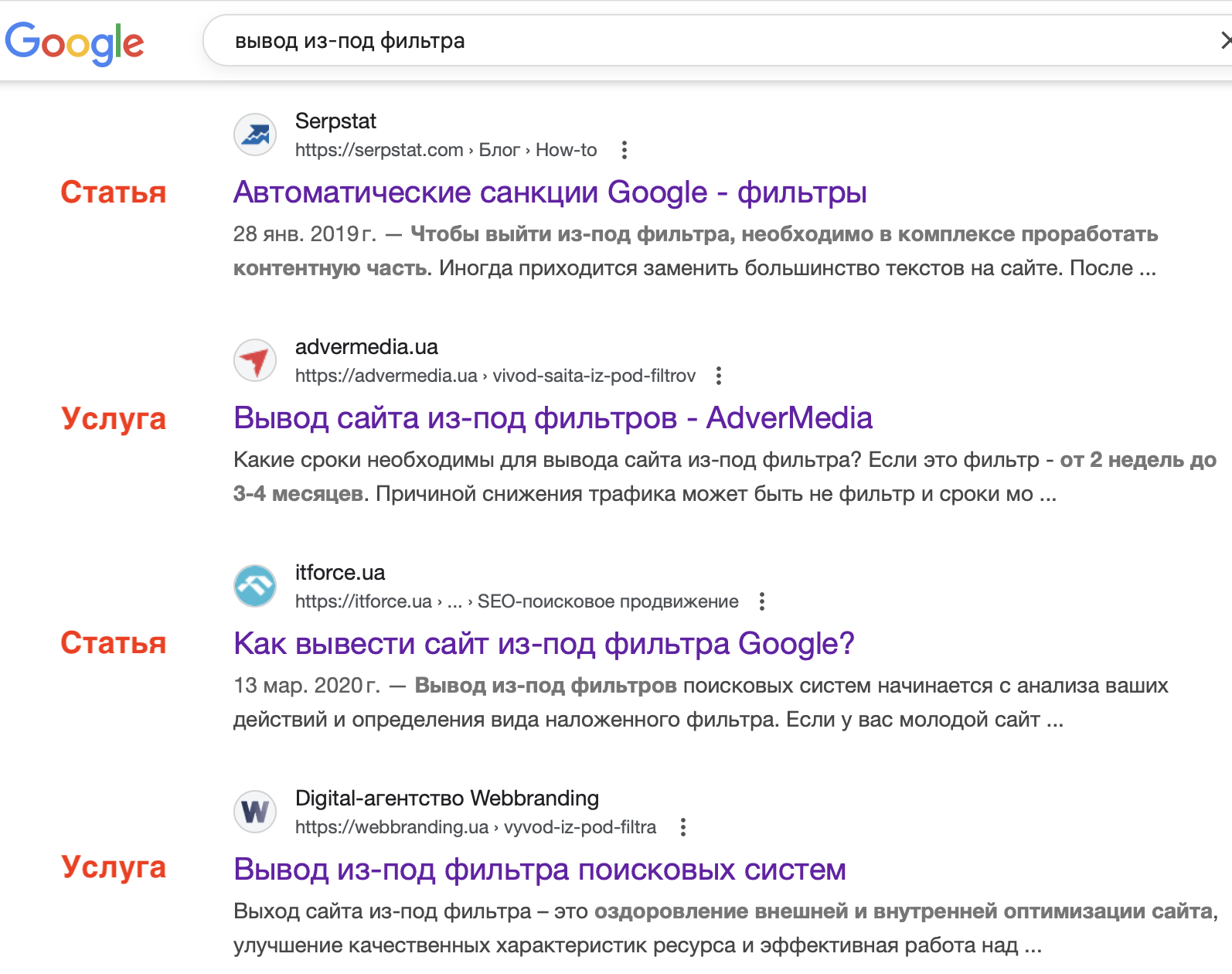Open the three-dot menu for the Webbranding result
The image size is (1232, 974).
click(682, 827)
